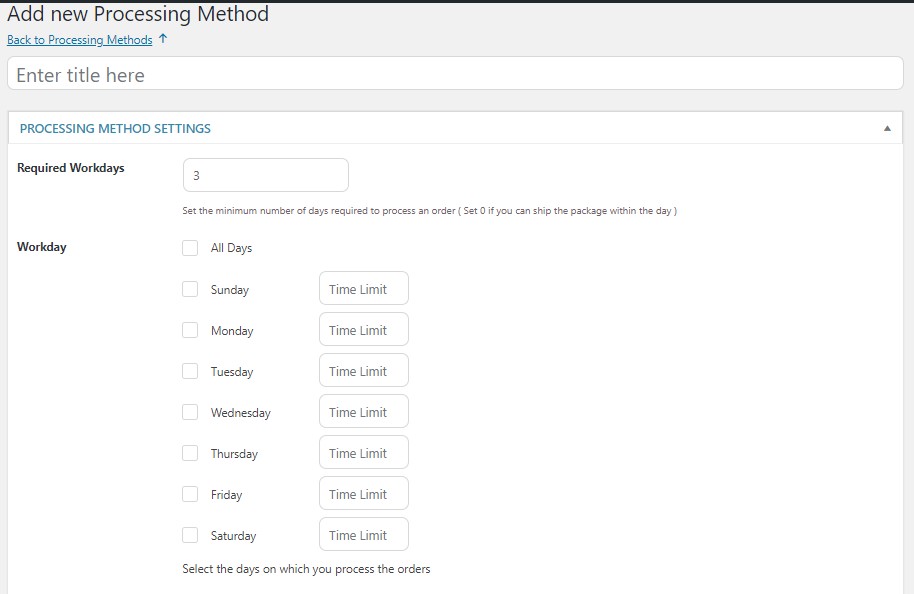Toggle the Wednesday checkbox
The image size is (914, 594).
click(x=190, y=412)
